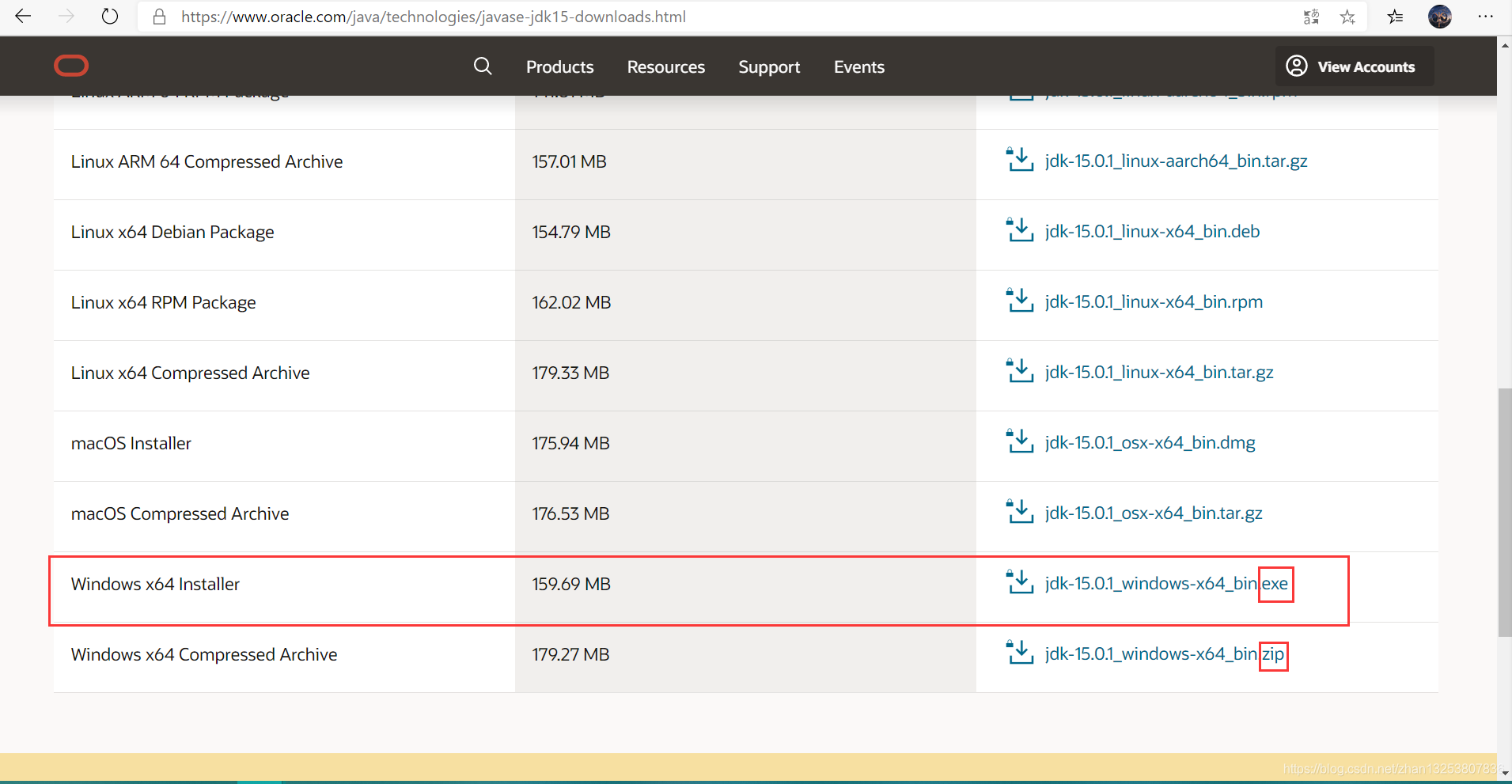Screen dimensions: 1512x784
Task: Click download icon for linux-x64 rpm
Action: click(1020, 301)
